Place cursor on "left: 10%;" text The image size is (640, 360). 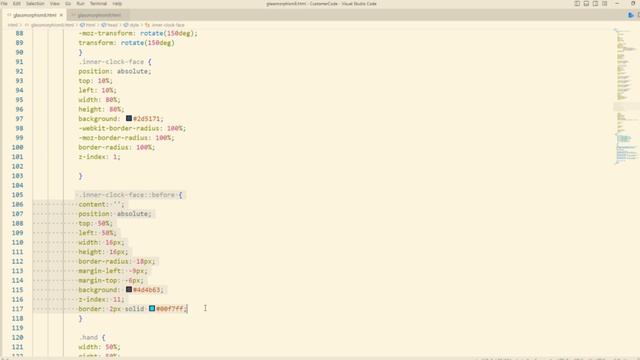(98, 90)
